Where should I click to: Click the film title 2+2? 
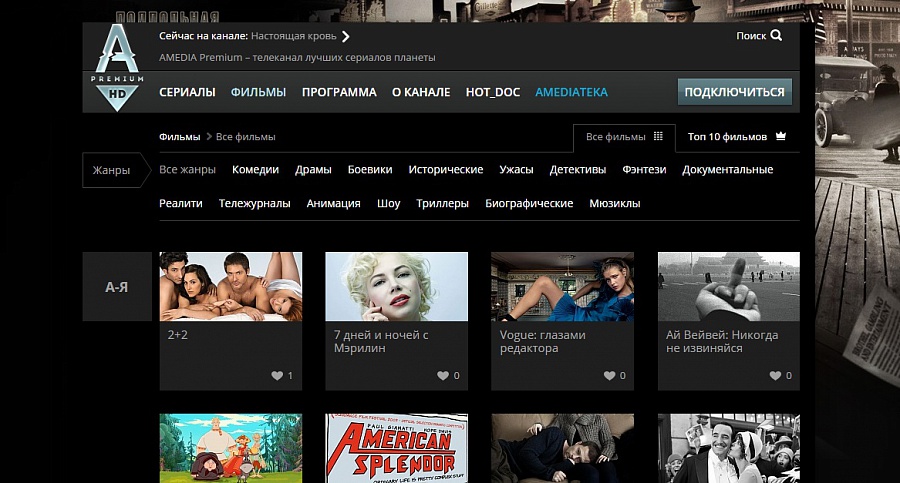coord(177,335)
